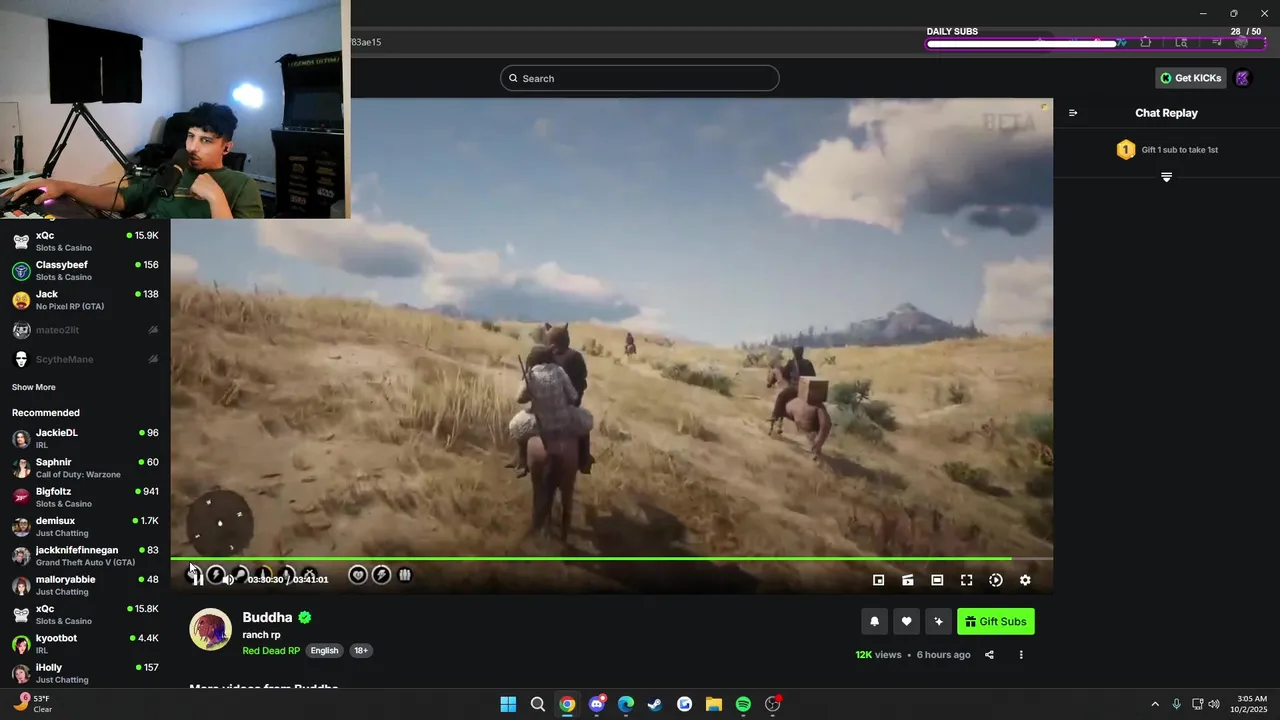Screen dimensions: 1280x720
Task: Open the offline mateo2lit channel
Action: click(85, 330)
